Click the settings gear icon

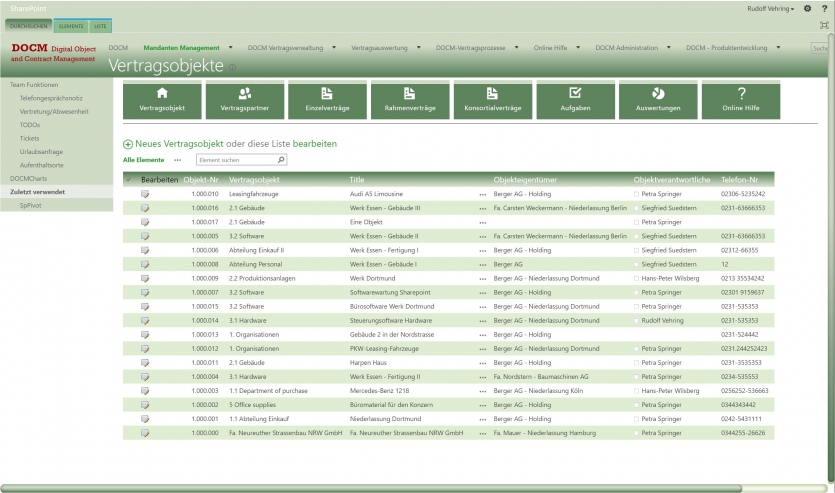click(x=807, y=9)
